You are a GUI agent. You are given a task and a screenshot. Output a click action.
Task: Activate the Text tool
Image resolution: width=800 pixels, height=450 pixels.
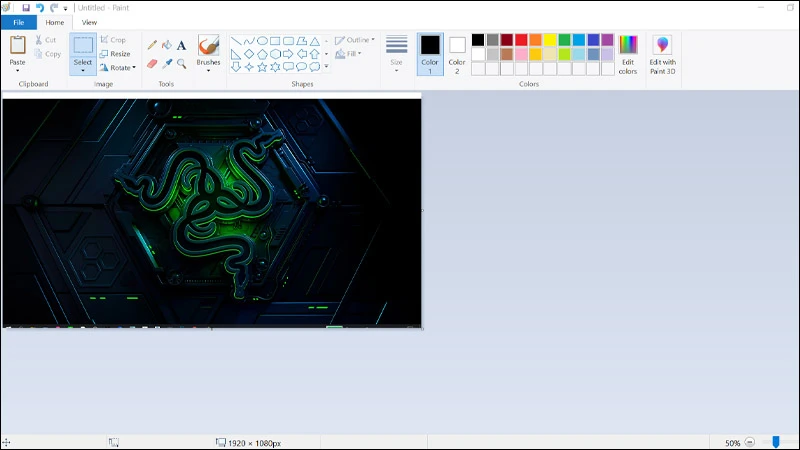(x=181, y=45)
